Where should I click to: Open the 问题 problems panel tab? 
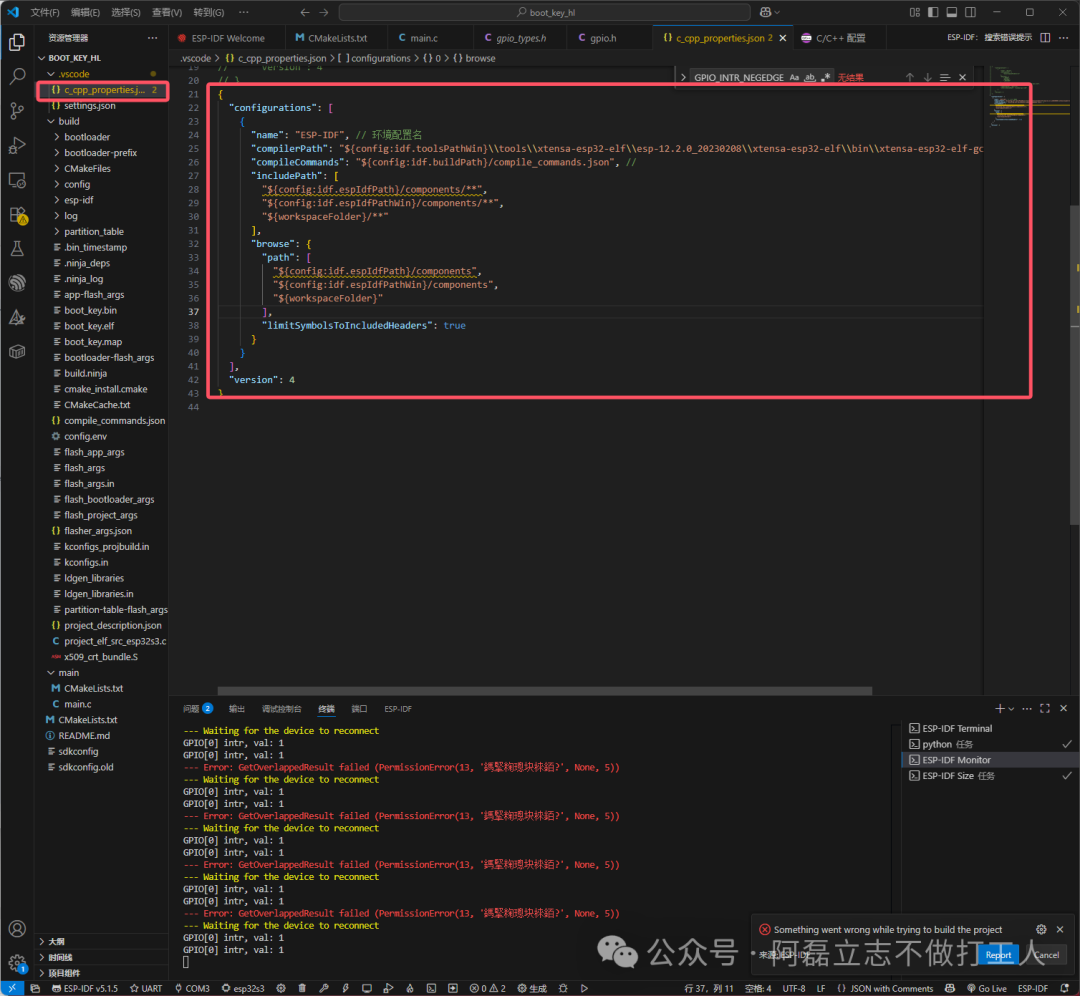(198, 708)
